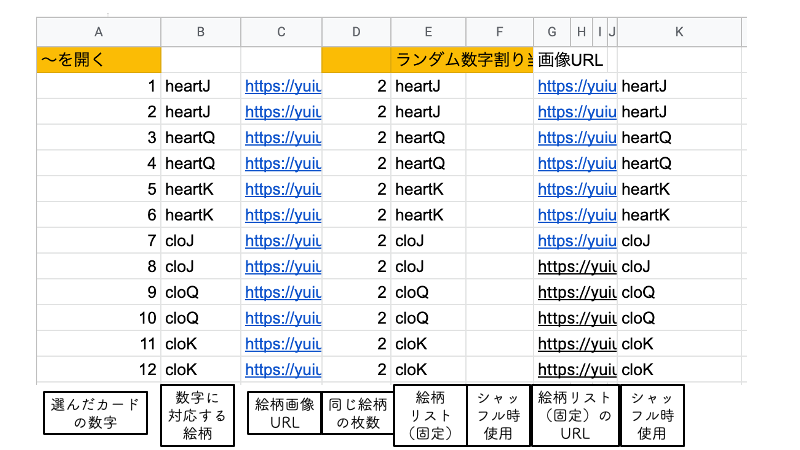Click column B cell 'heartQ' in row 3
The height and width of the screenshot is (450, 800).
[x=201, y=138]
